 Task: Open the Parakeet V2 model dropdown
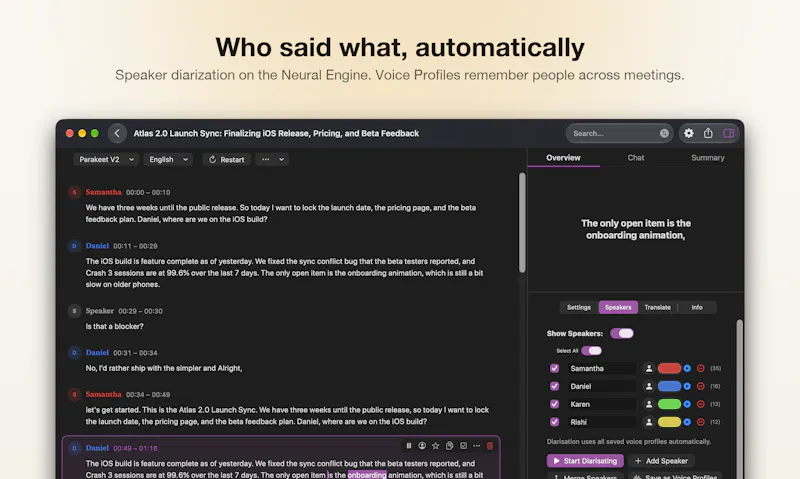pyautogui.click(x=106, y=159)
